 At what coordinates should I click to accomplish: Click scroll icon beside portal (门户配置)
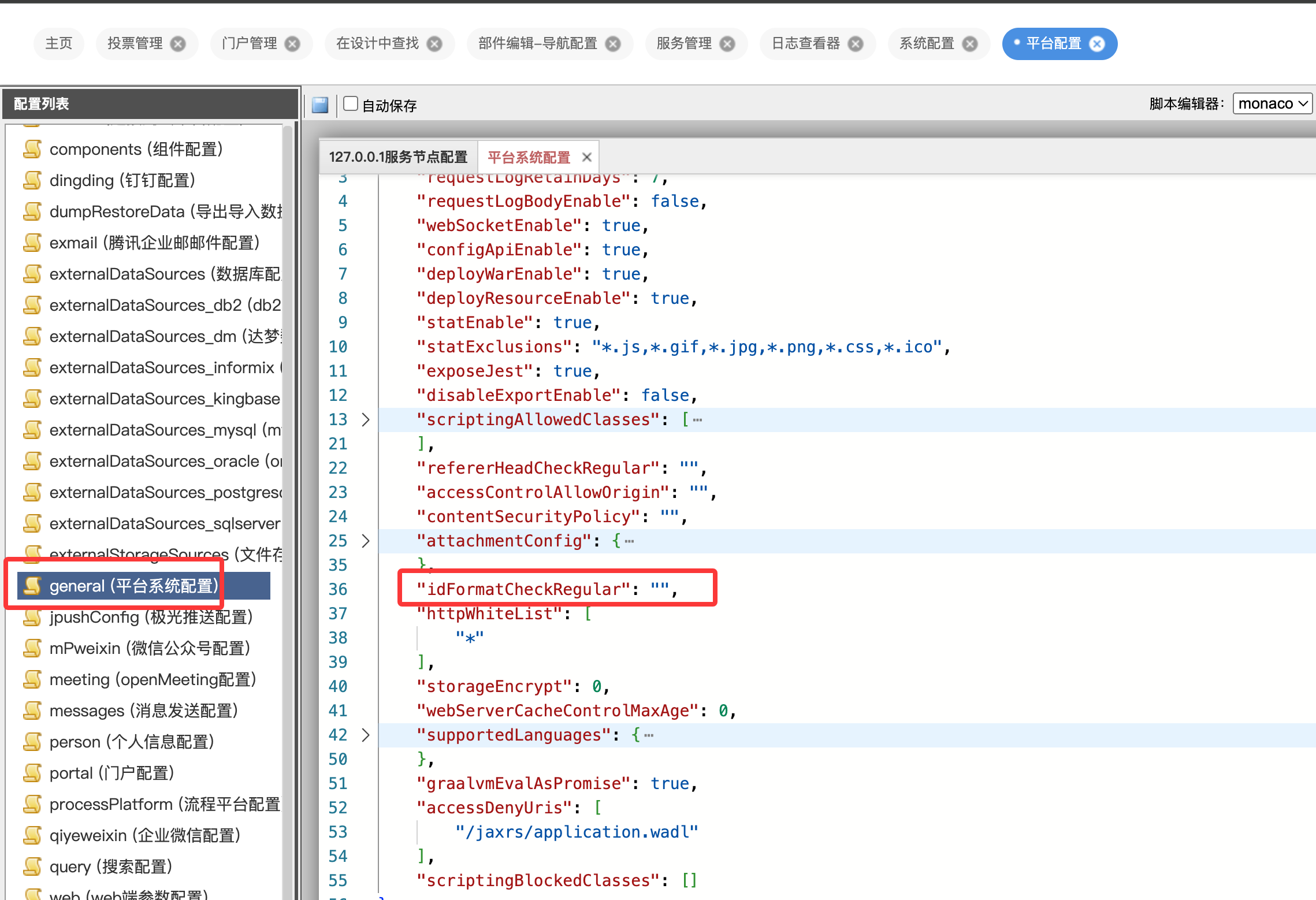click(32, 773)
